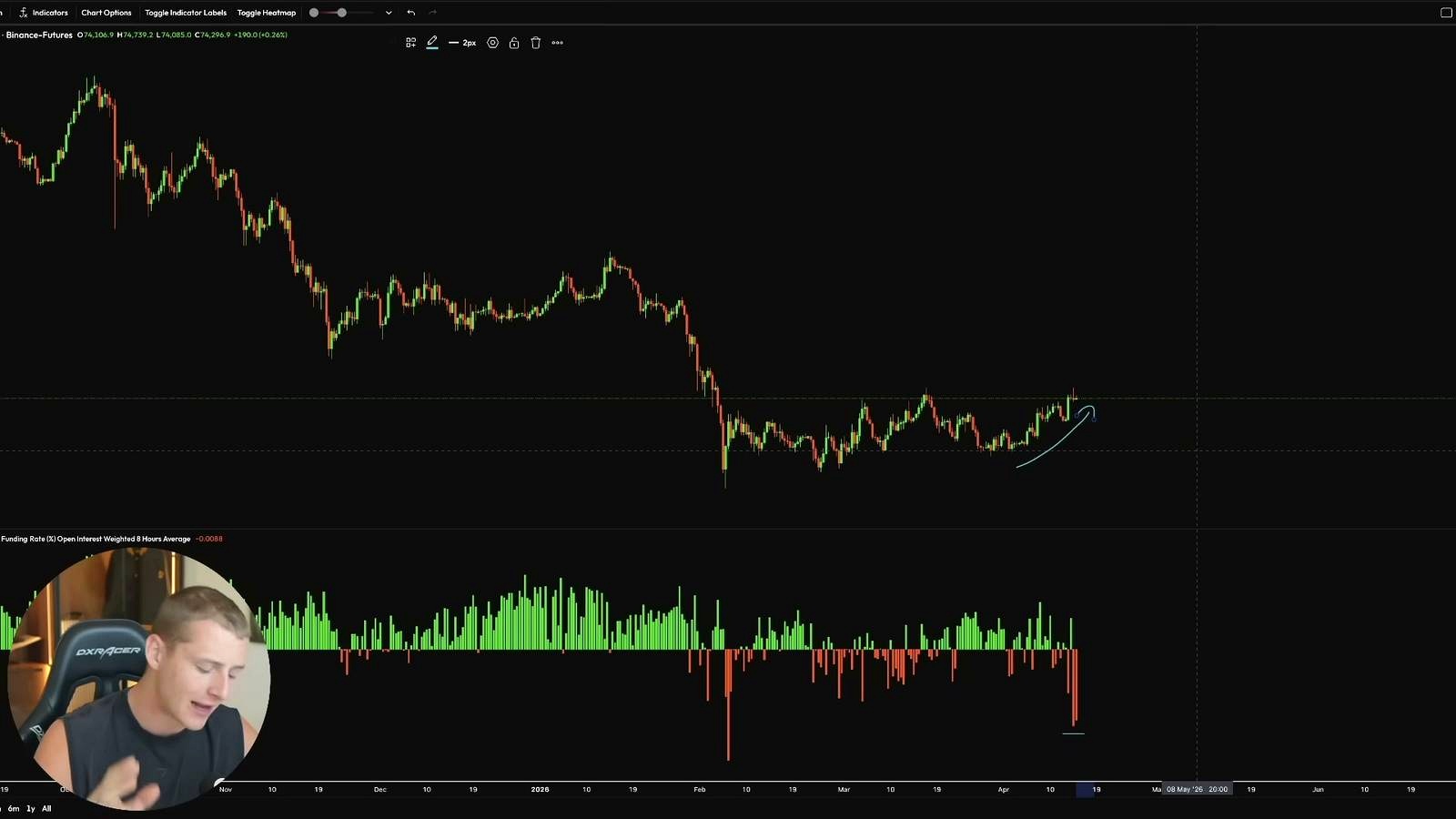Open Chart Options
This screenshot has height=819, width=1456.
(x=106, y=13)
